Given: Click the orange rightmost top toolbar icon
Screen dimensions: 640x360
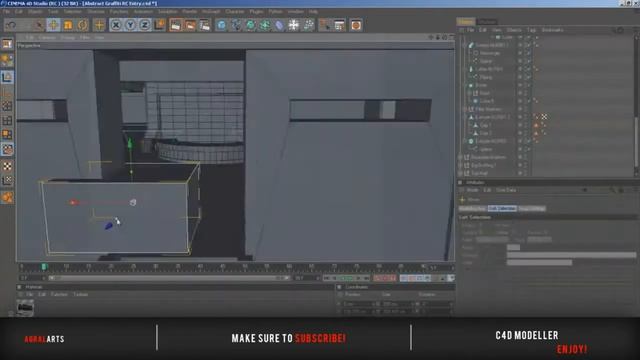Looking at the screenshot, I should pos(356,25).
